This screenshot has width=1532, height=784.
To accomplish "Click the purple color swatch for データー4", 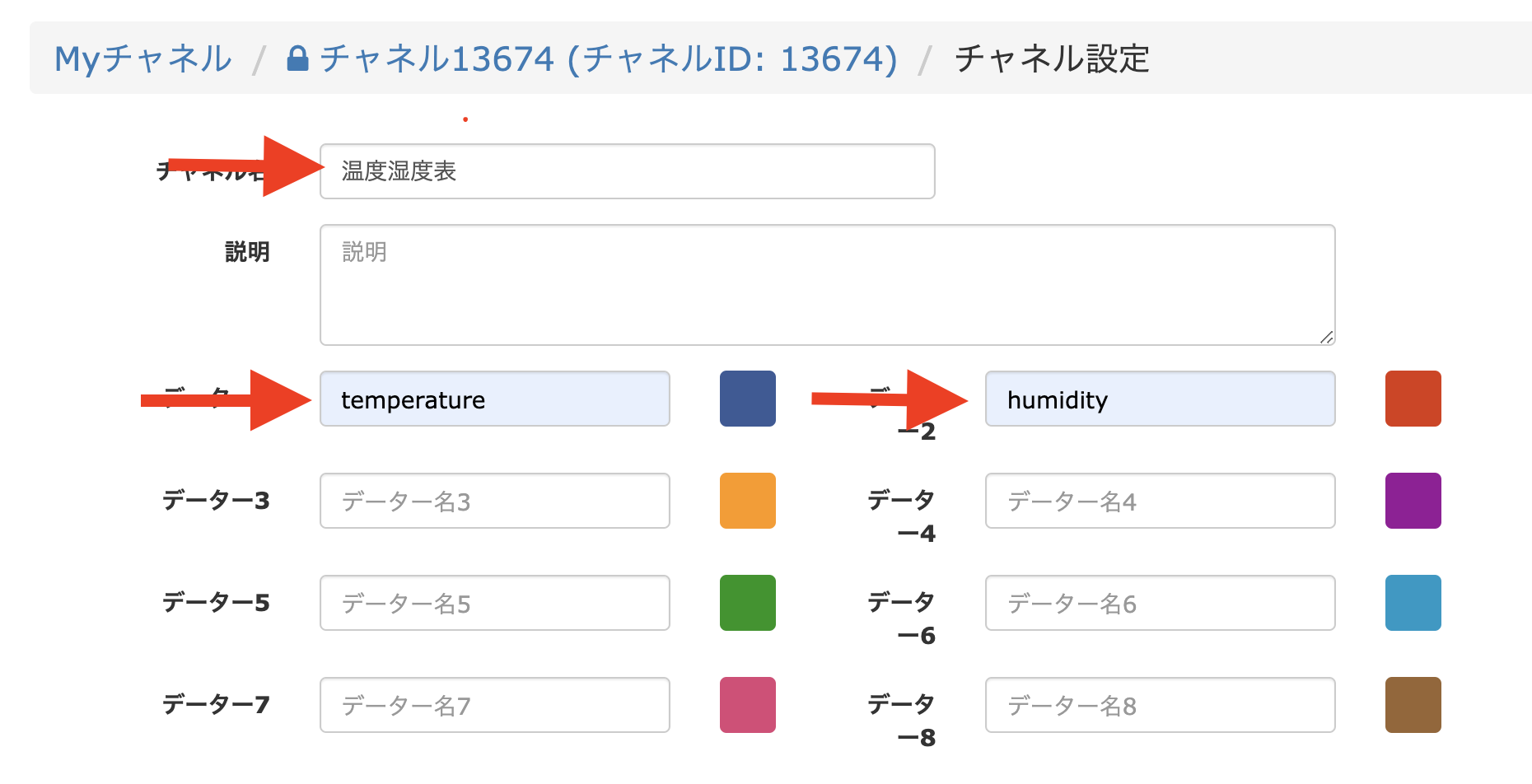I will point(1413,501).
